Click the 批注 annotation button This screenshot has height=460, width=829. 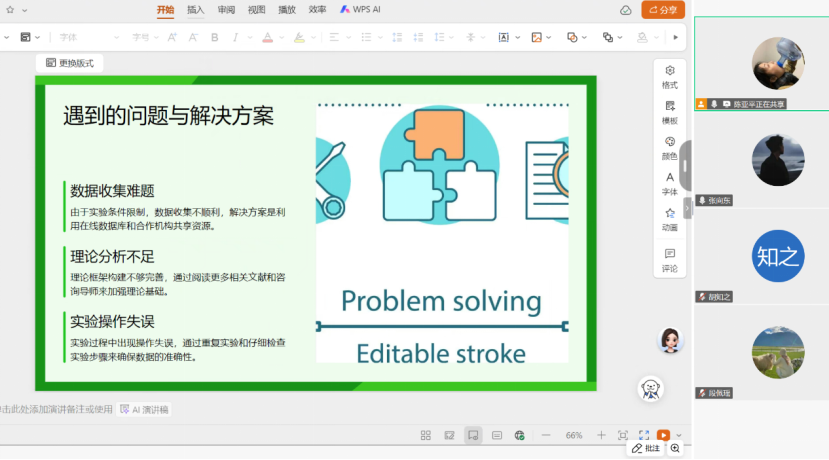tap(646, 448)
